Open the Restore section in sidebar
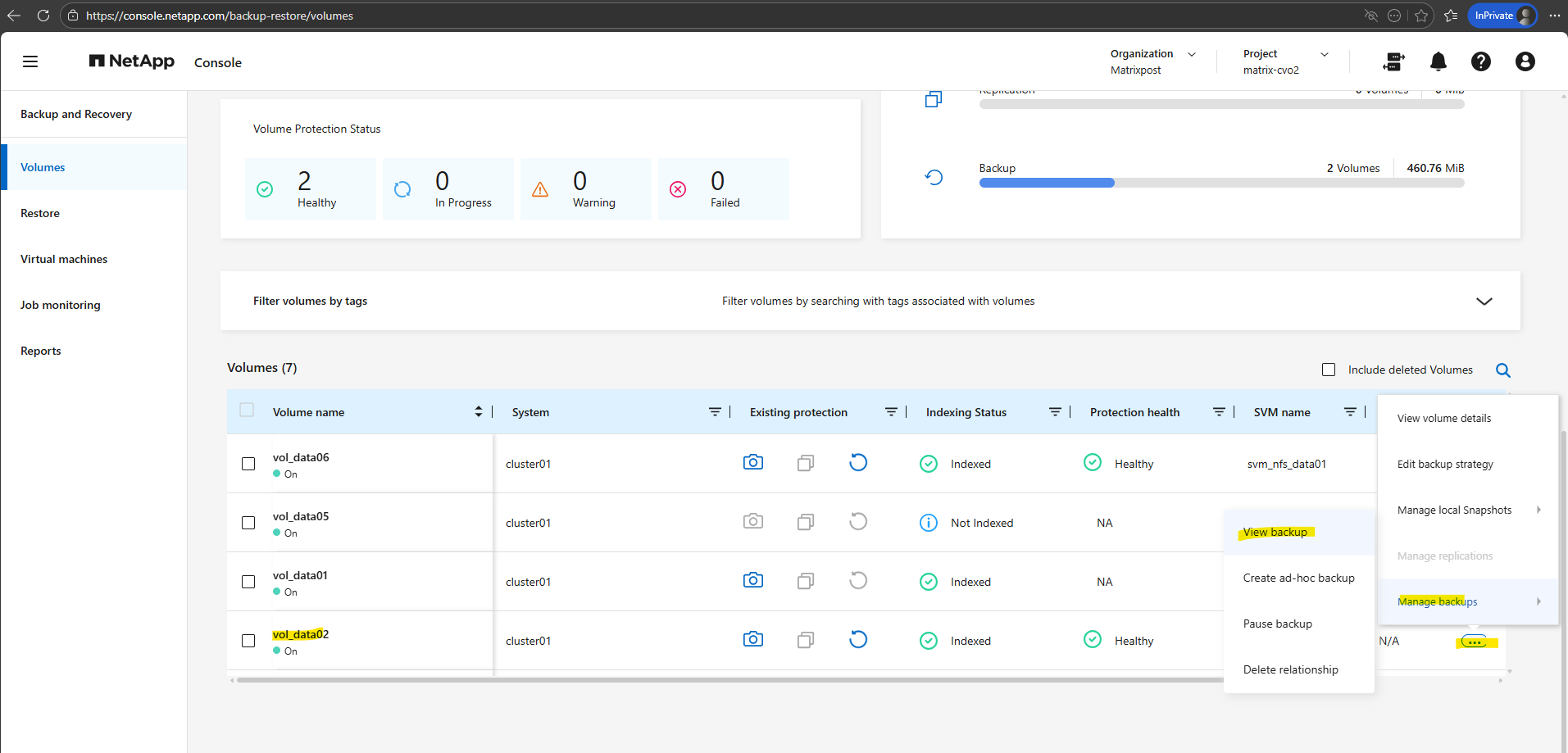 [x=40, y=213]
